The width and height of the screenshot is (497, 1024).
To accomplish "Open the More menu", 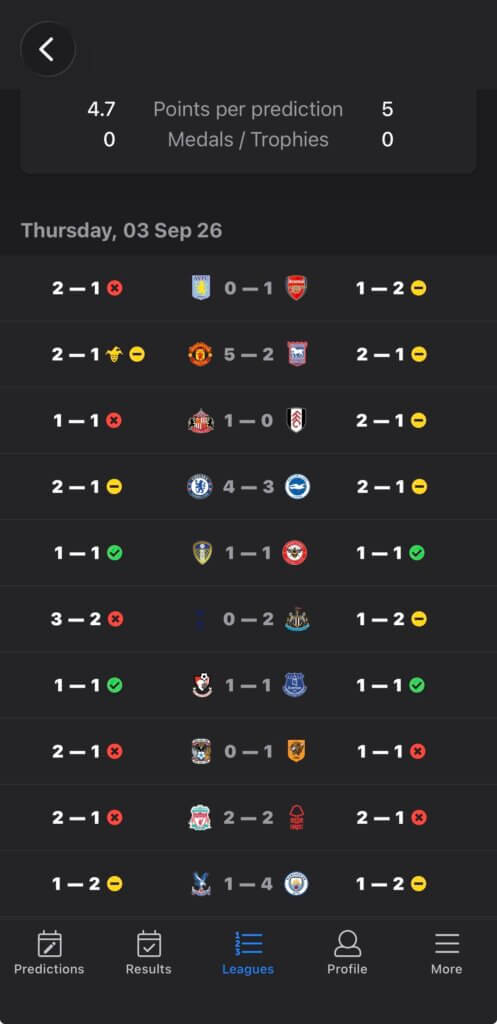I will point(447,953).
